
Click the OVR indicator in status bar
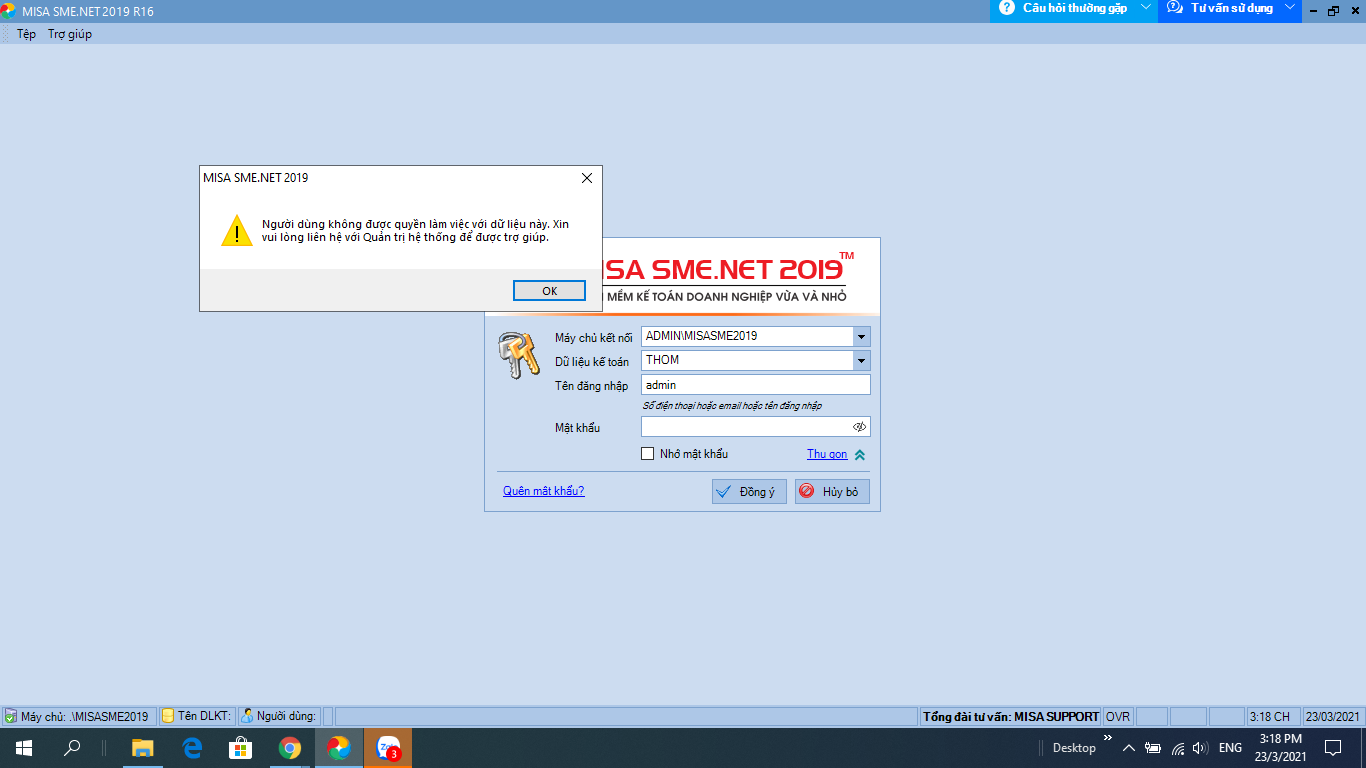coord(1118,716)
